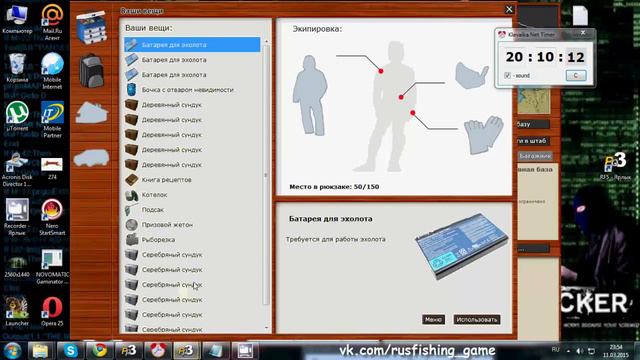Viewport: 640px width, 360px height.
Task: Close the Kleyalka Net Timer window
Action: point(583,33)
